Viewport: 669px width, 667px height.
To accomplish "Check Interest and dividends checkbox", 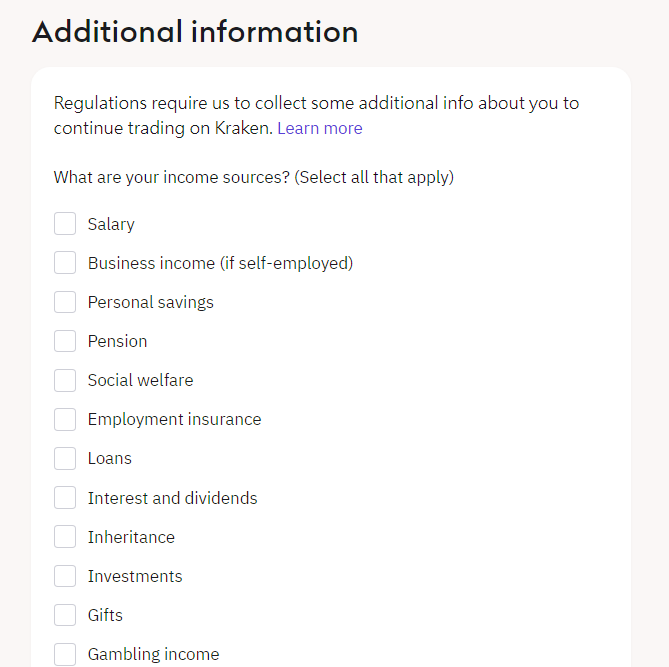I will [65, 498].
